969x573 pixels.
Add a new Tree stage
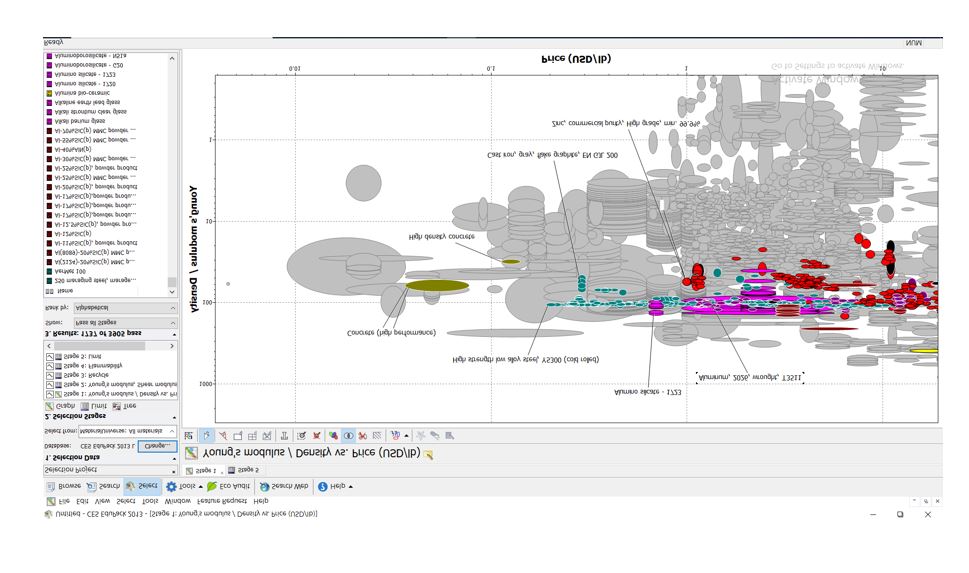click(125, 406)
